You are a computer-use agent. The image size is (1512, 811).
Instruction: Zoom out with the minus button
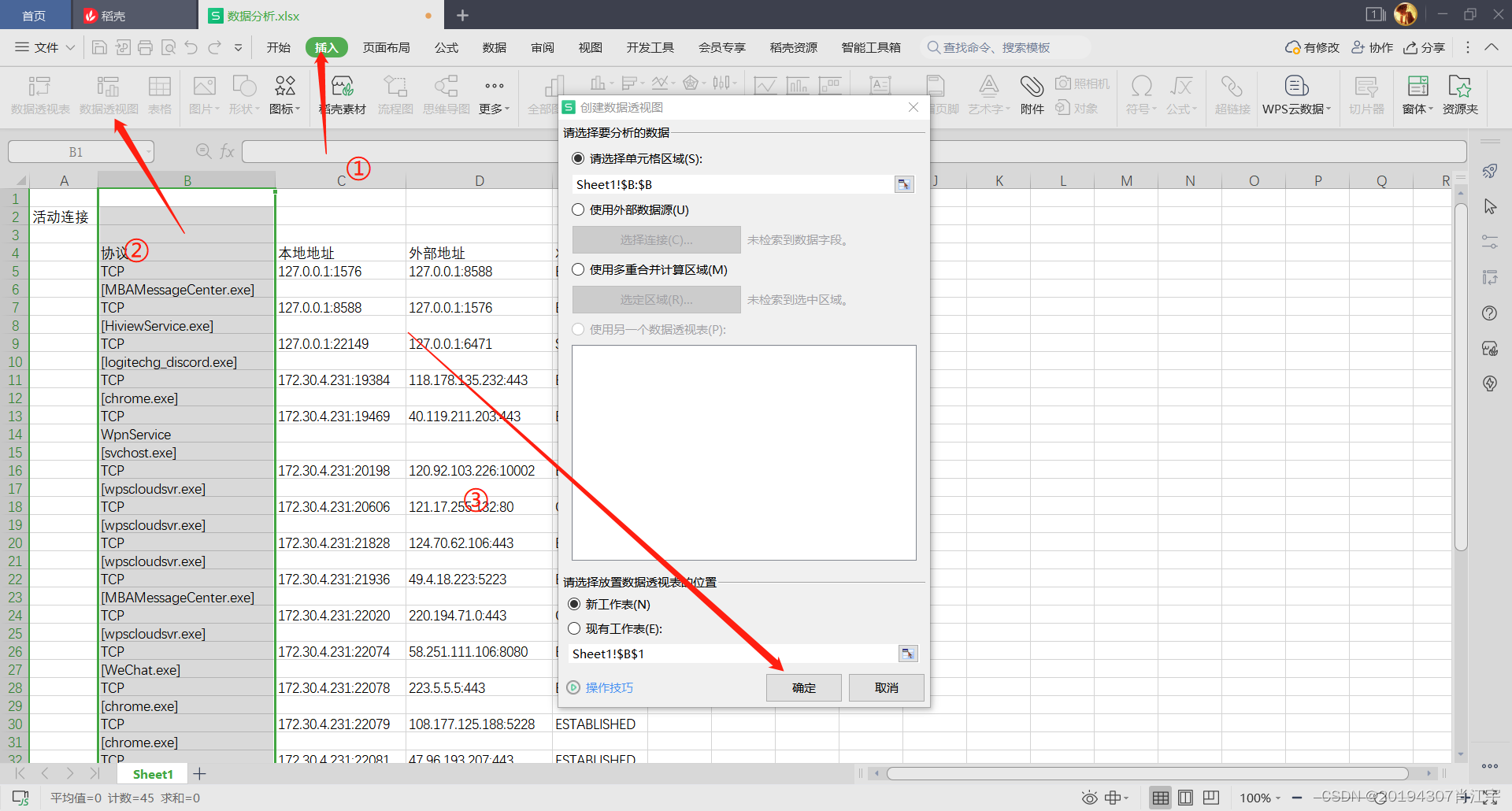pyautogui.click(x=1296, y=798)
